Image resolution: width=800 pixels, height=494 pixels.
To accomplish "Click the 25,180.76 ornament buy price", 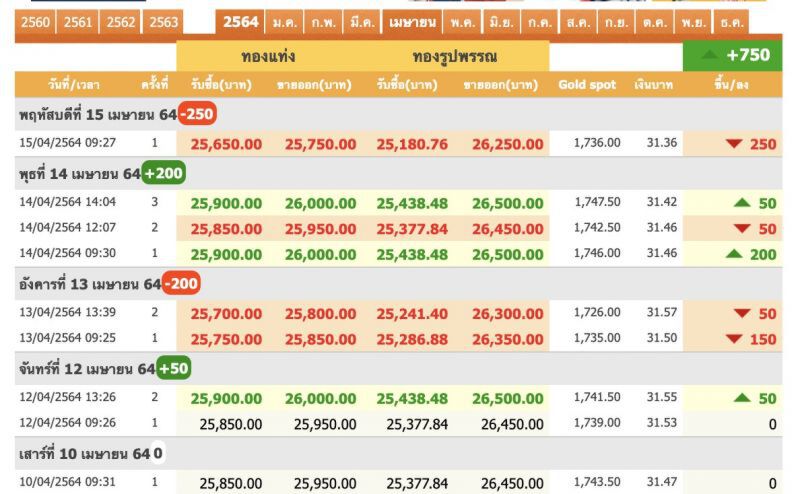I will coord(412,144).
